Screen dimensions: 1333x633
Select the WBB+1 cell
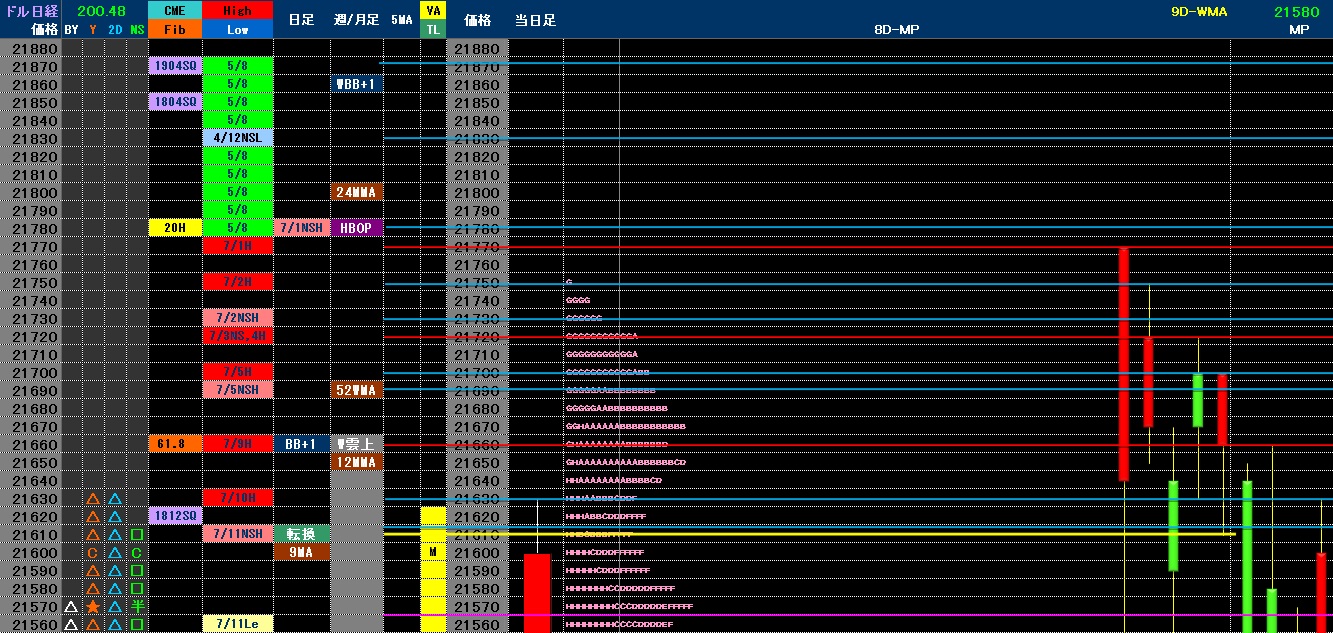[356, 84]
